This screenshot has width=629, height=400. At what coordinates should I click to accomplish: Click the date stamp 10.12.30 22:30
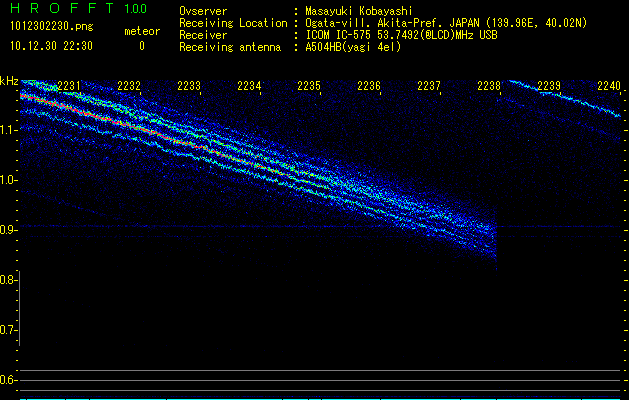coord(51,46)
